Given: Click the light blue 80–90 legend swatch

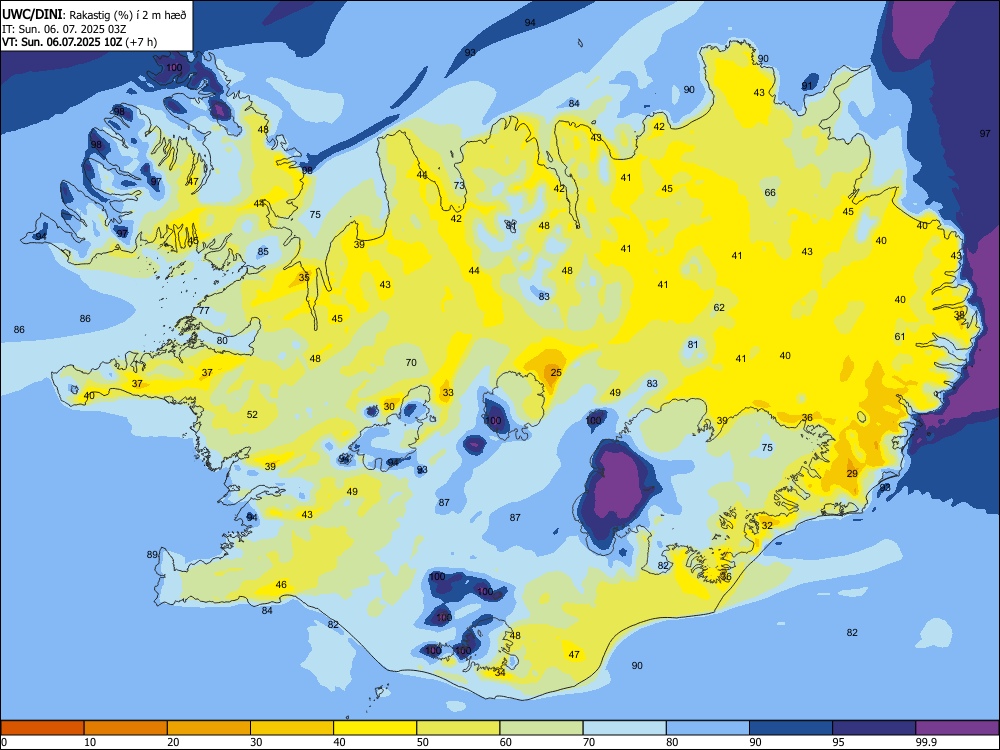Looking at the screenshot, I should 708,728.
